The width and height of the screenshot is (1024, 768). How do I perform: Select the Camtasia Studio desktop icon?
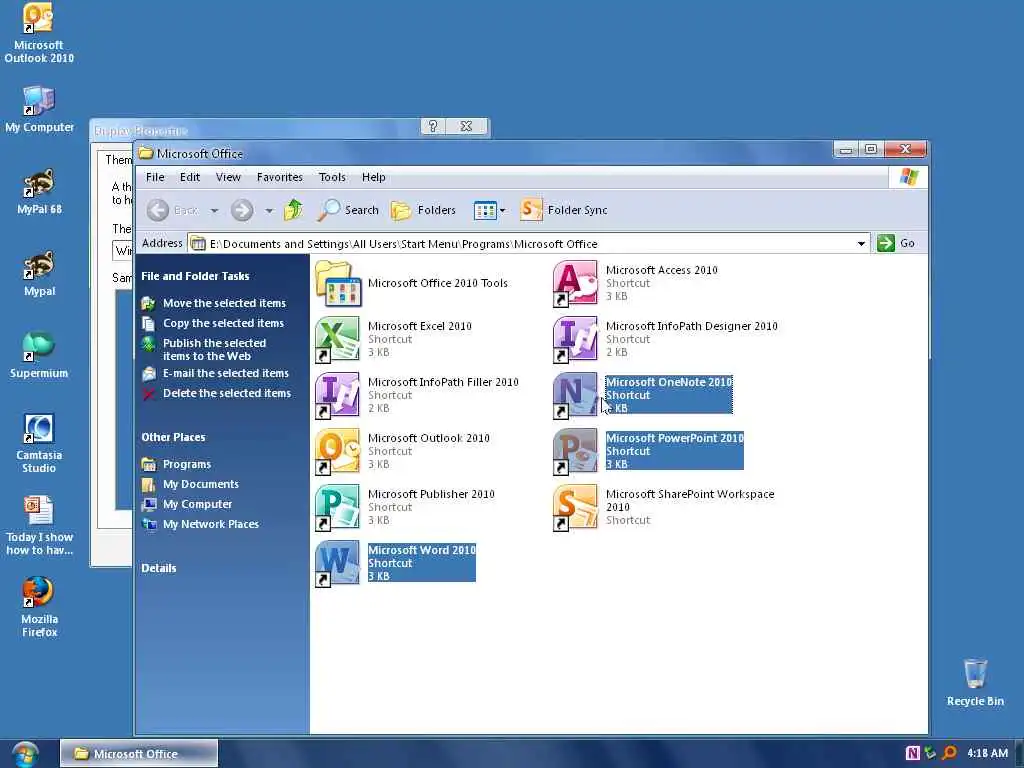39,444
